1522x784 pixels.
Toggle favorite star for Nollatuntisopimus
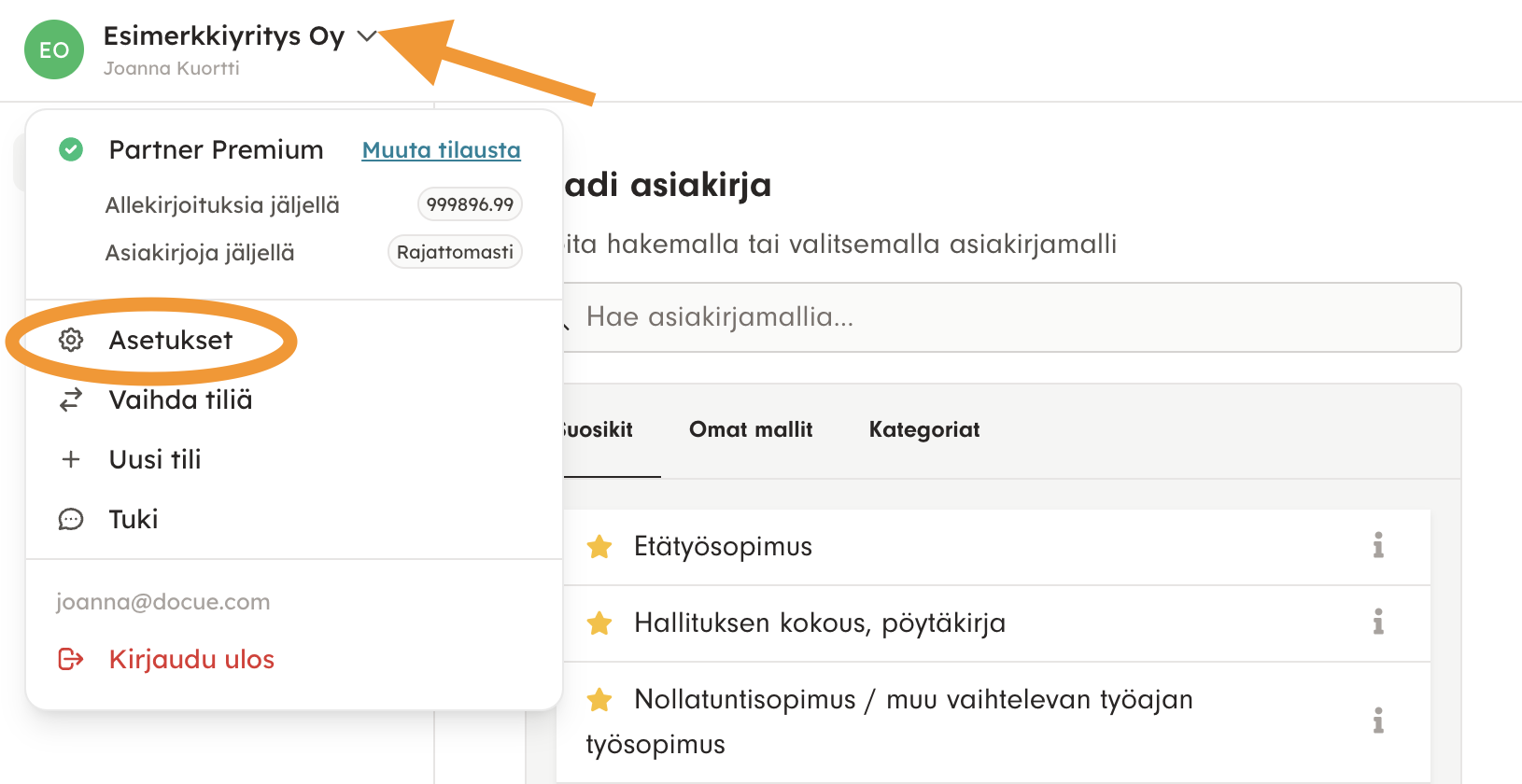(x=599, y=700)
